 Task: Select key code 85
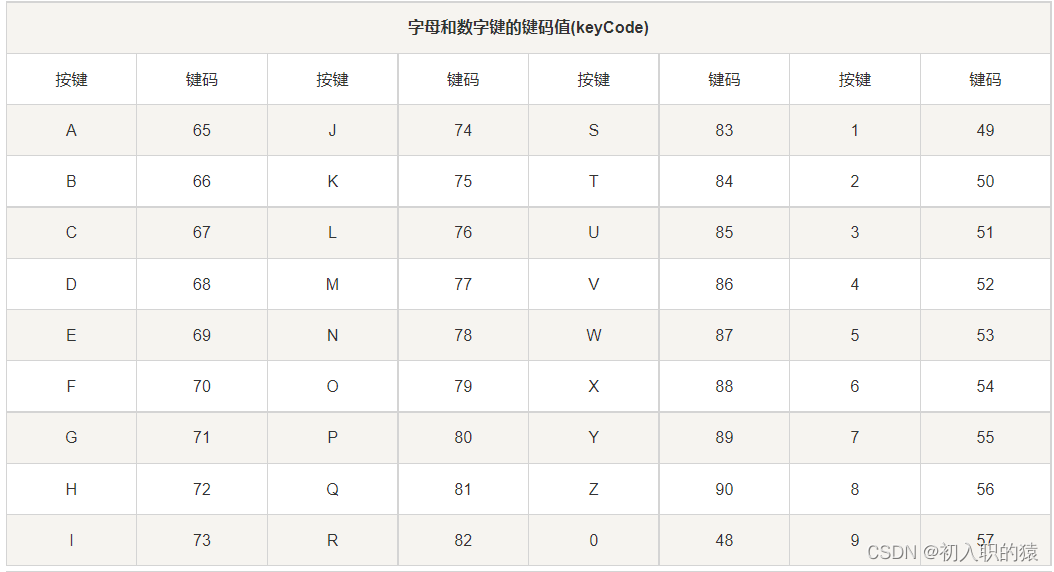(x=724, y=233)
